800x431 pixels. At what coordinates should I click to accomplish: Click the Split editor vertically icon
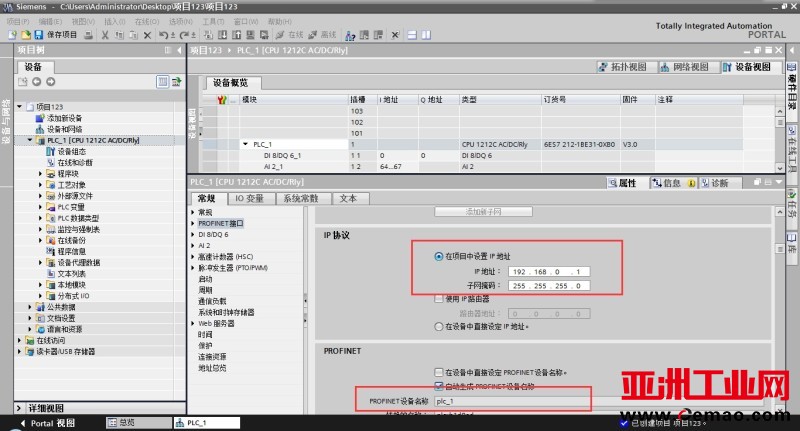(426, 35)
